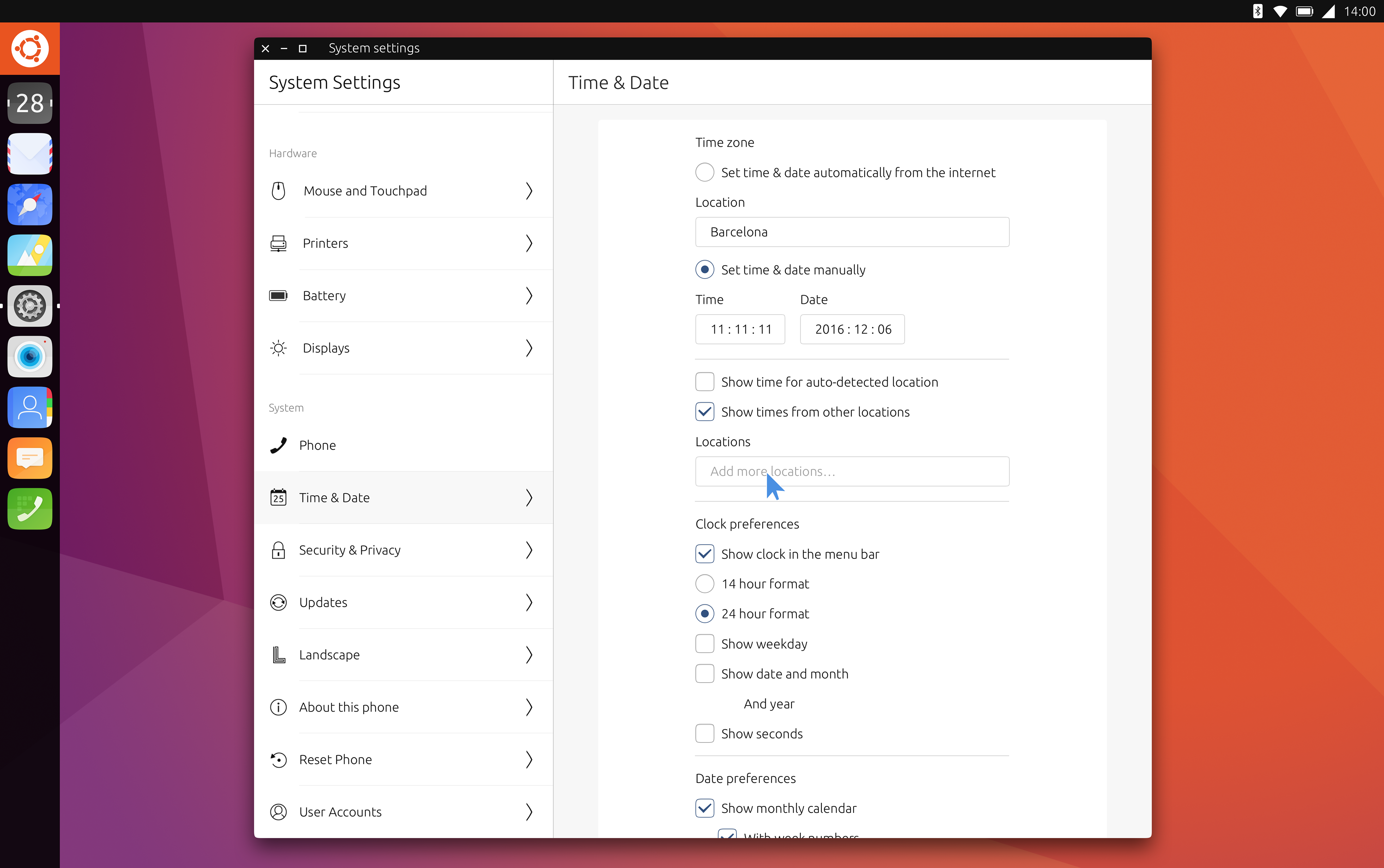Select the 24 hour format option
The width and height of the screenshot is (1384, 868).
[705, 614]
